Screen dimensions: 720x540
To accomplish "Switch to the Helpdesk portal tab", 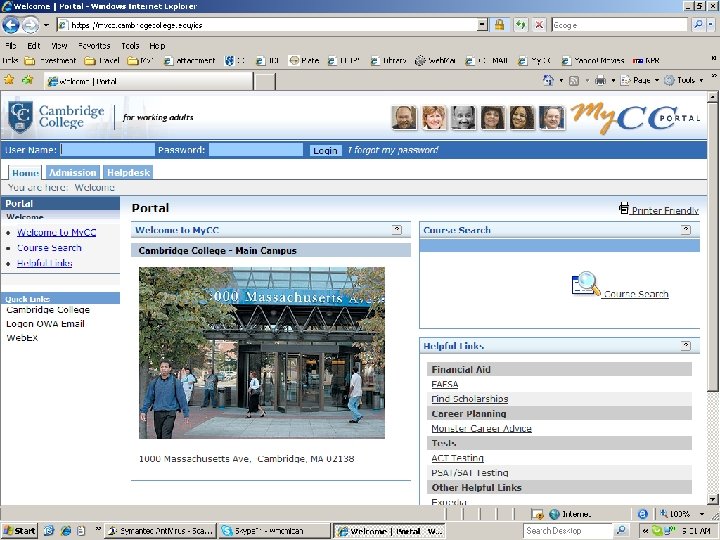I will pyautogui.click(x=128, y=173).
